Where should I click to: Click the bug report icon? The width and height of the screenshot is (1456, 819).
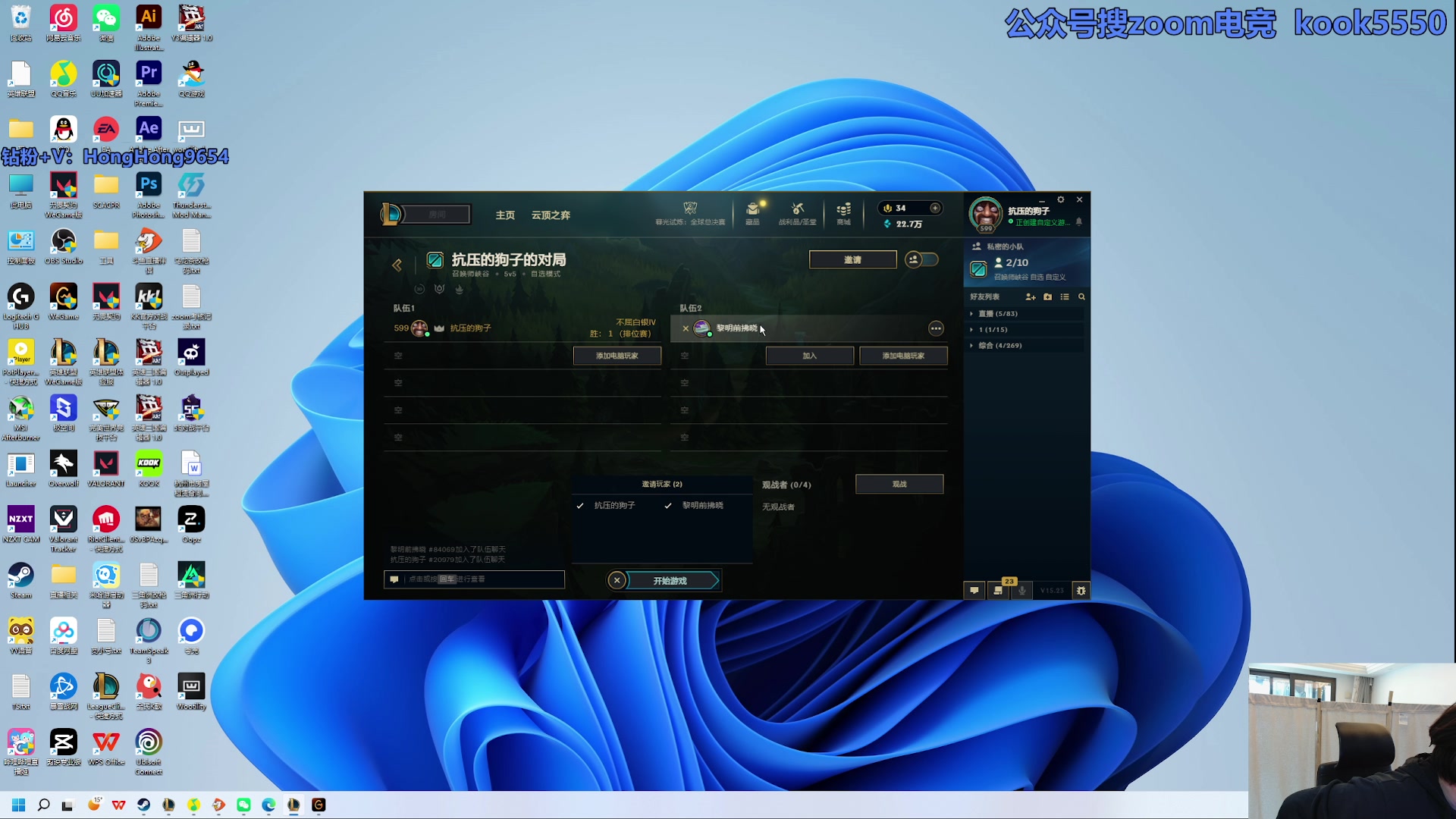(1081, 591)
